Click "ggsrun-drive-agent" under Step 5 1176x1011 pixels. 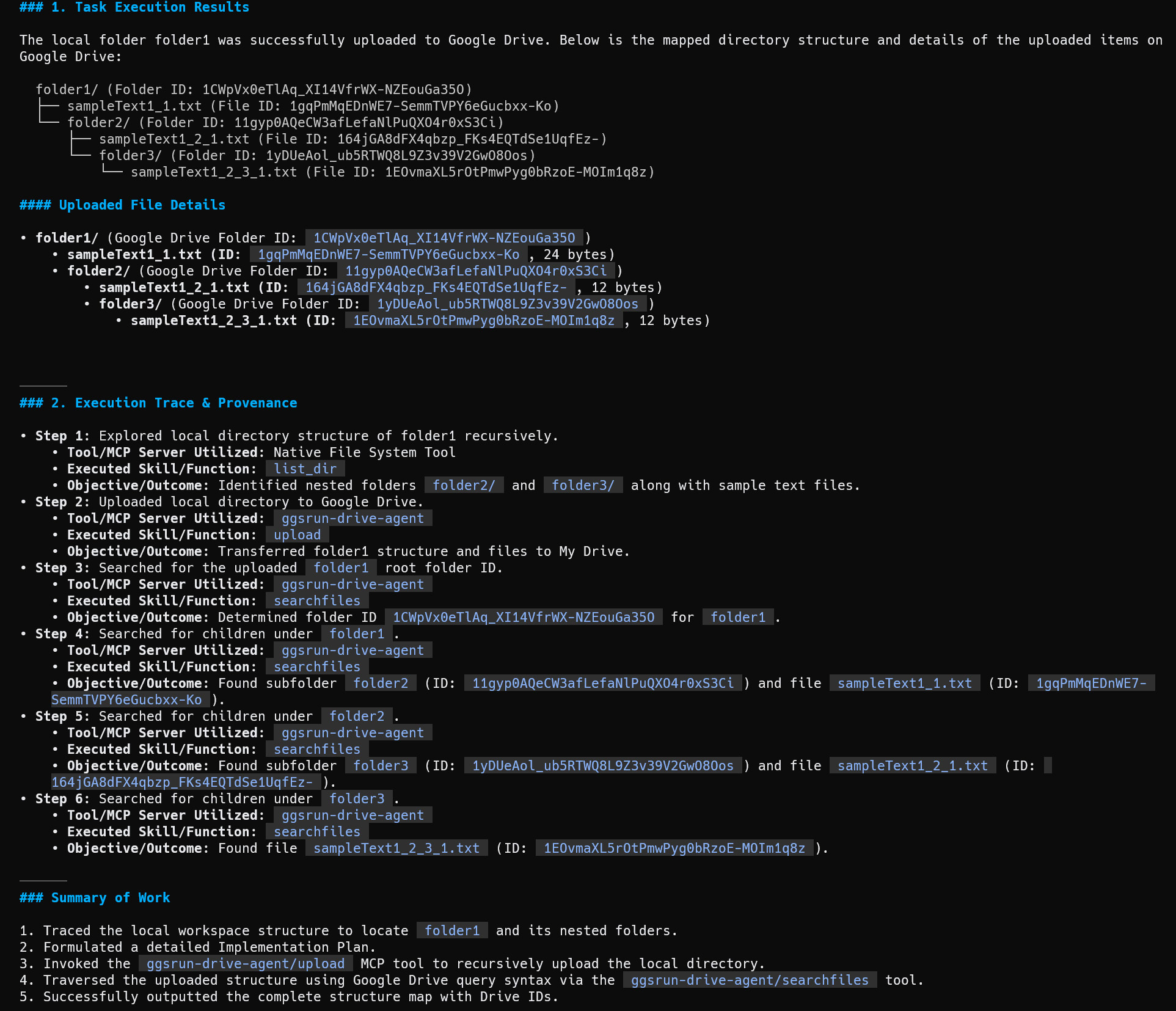[353, 733]
